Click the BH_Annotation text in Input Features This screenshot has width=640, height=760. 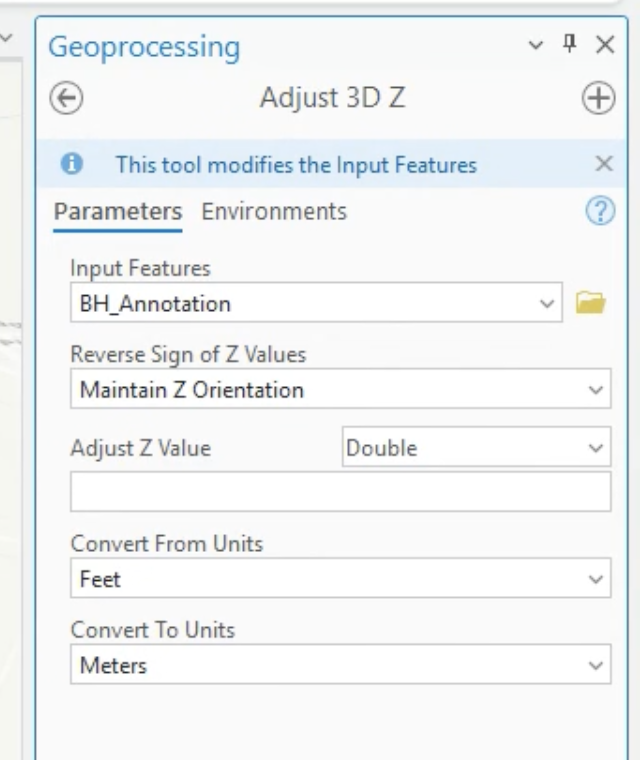(x=155, y=304)
